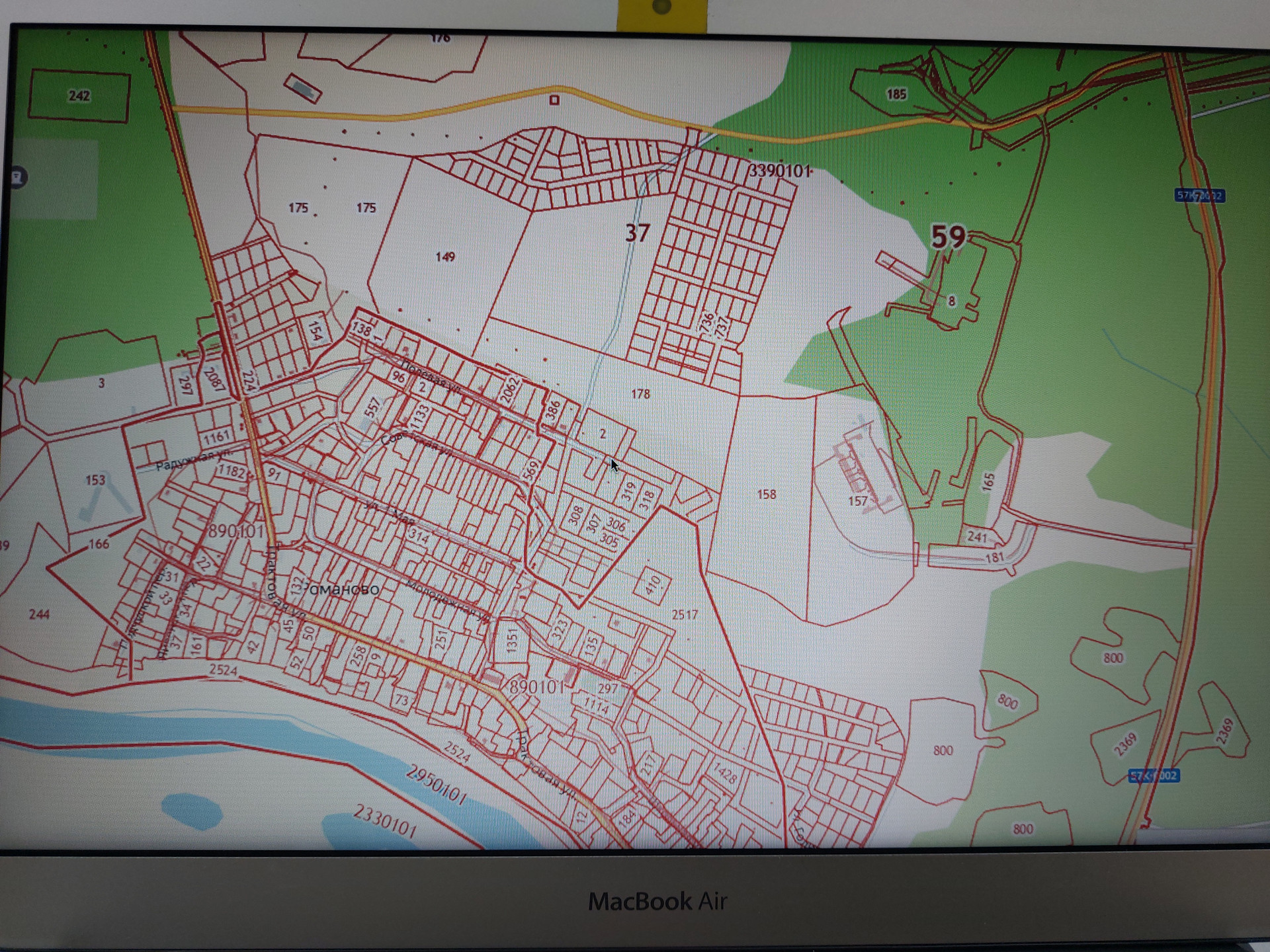Click the small square marker on yellow road
1270x952 pixels.
click(x=554, y=100)
